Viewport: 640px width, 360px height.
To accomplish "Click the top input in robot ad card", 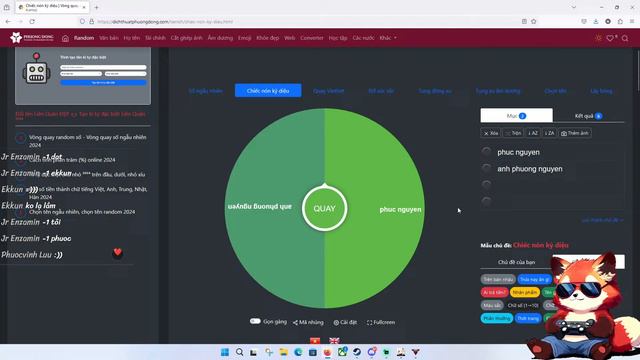I will point(103,67).
